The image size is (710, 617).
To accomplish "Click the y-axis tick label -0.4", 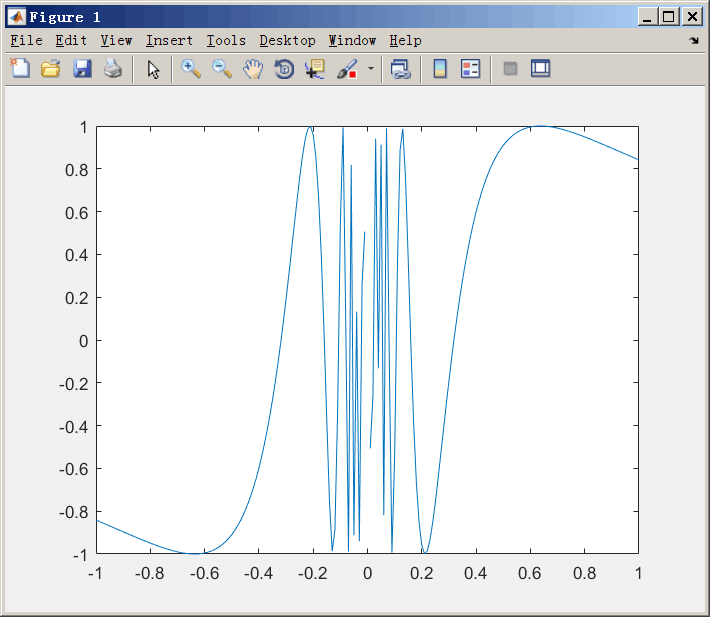I will 73,426.
